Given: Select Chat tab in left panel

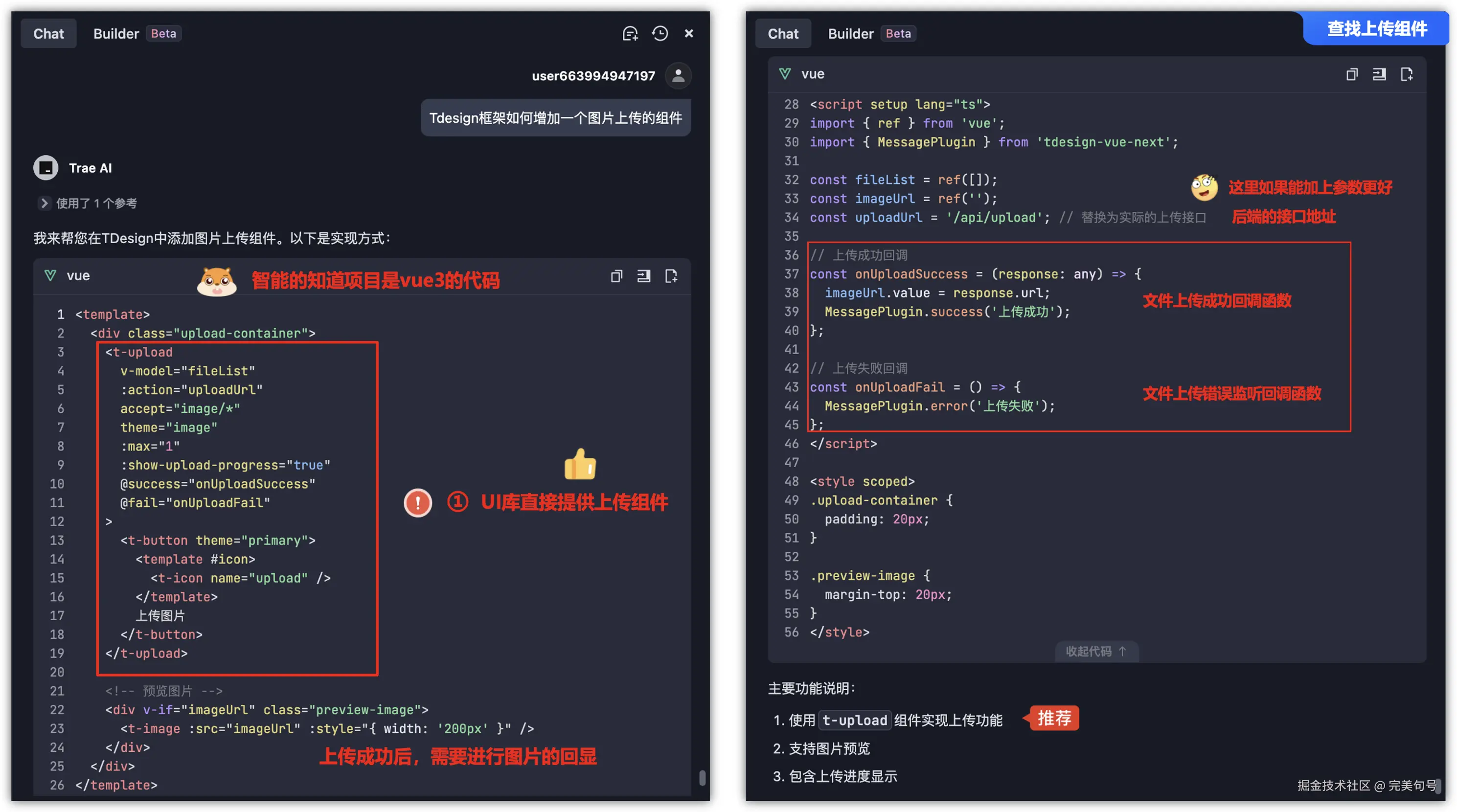Looking at the screenshot, I should (48, 33).
